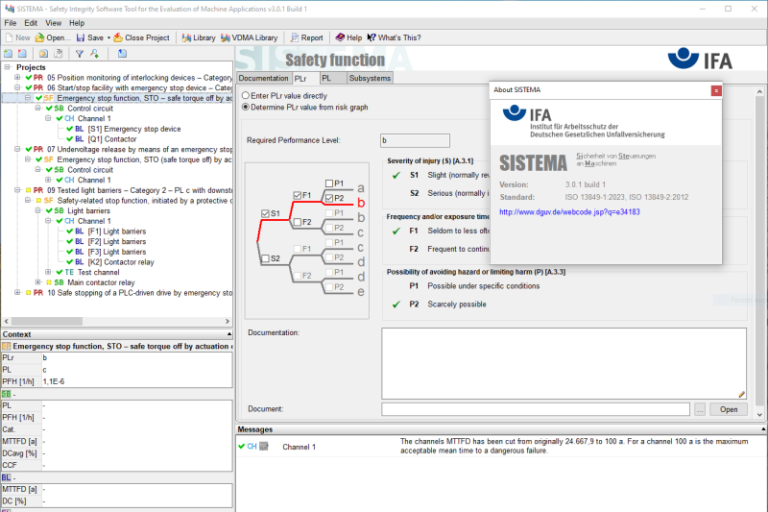Click the Document path input field

tap(535, 409)
